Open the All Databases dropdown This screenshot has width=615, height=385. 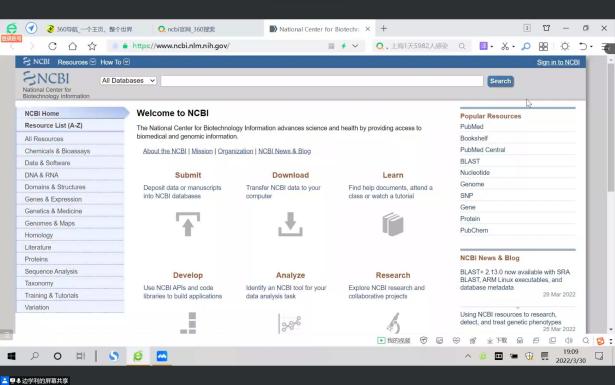point(128,80)
